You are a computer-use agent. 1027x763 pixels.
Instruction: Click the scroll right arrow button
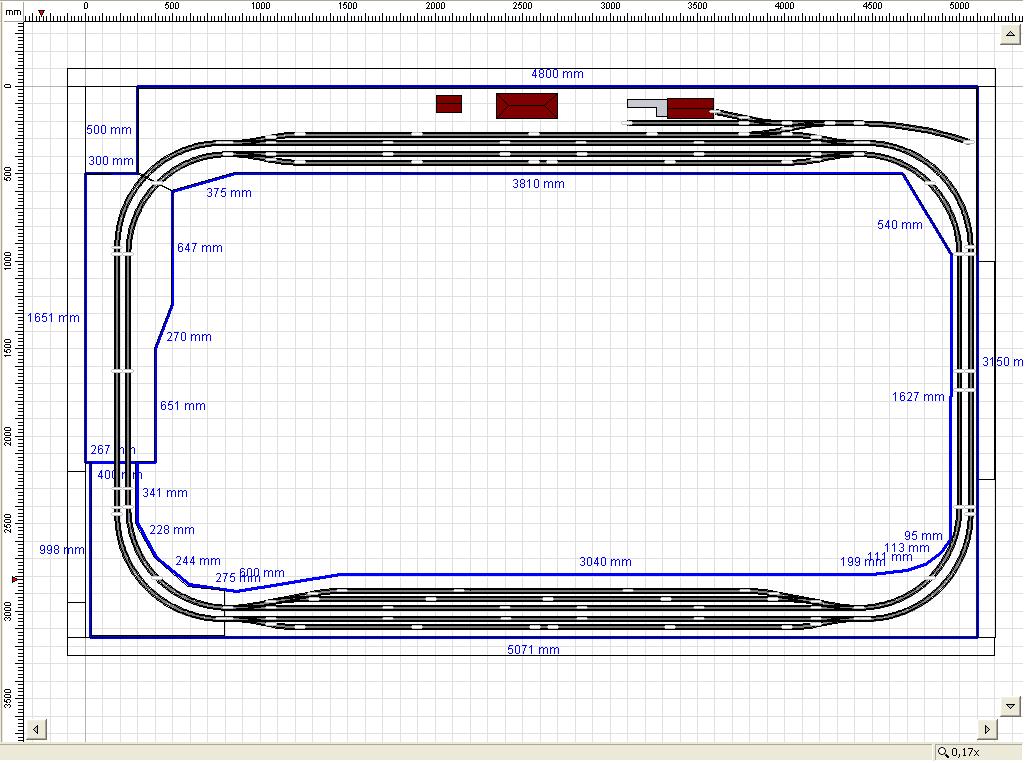[987, 730]
